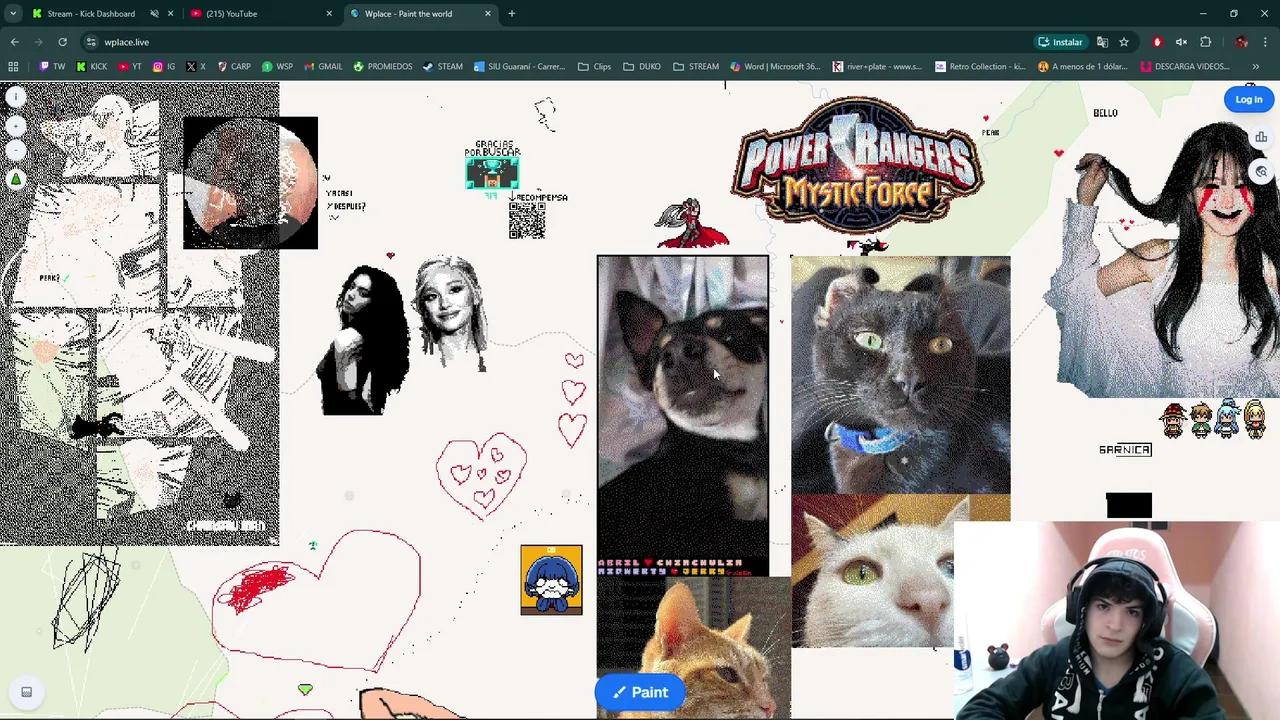Image resolution: width=1280 pixels, height=720 pixels.
Task: Open the DESCARGA VIDEOS bookmark
Action: pyautogui.click(x=1184, y=67)
